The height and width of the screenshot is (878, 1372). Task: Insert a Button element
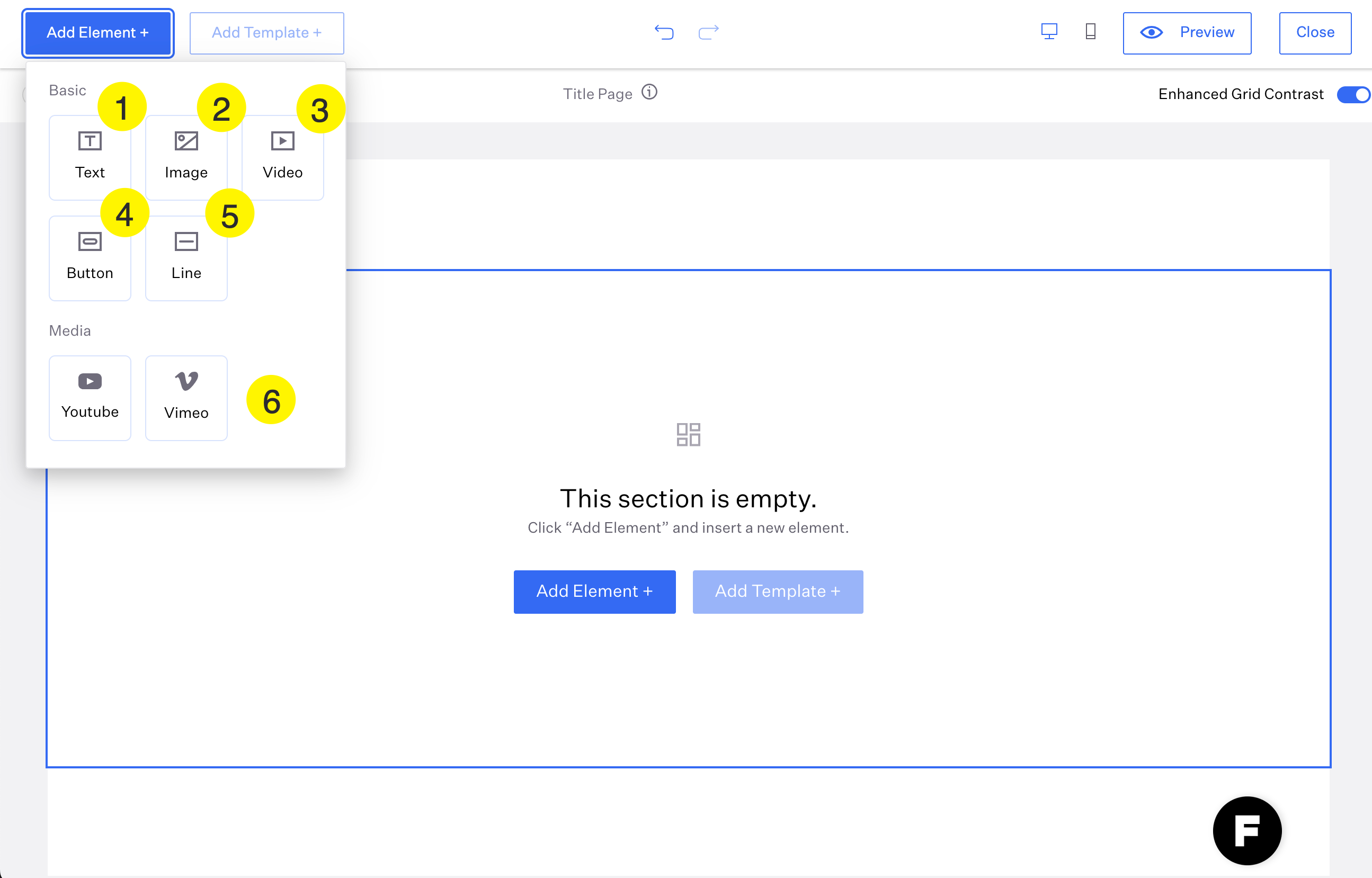[90, 258]
